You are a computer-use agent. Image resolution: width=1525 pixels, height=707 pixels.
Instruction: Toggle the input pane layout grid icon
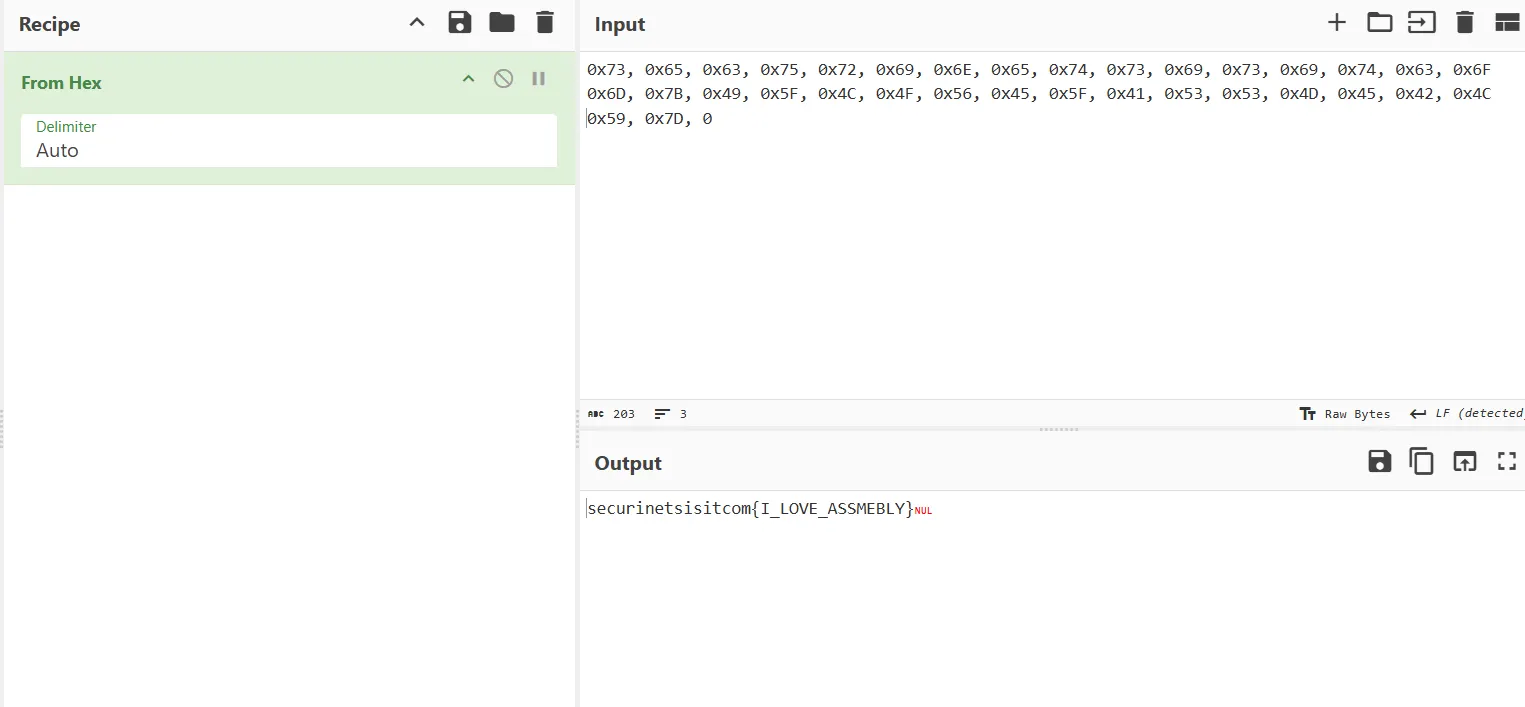(1508, 21)
